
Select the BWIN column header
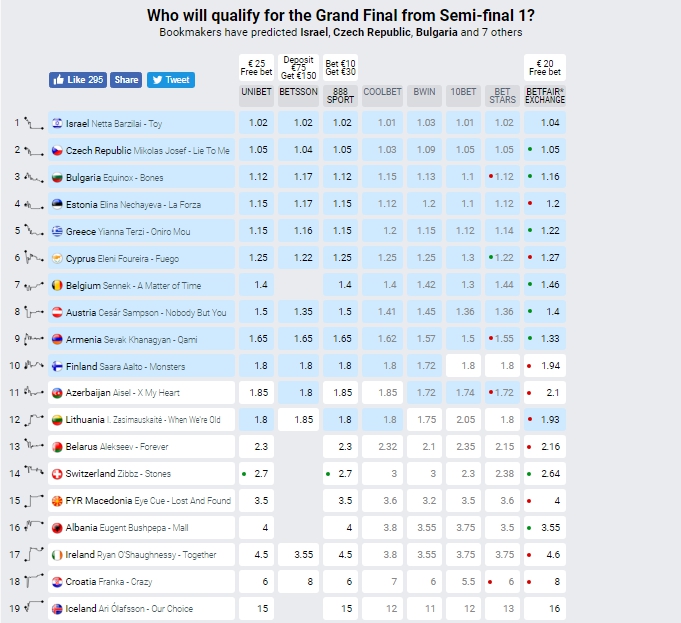point(426,94)
